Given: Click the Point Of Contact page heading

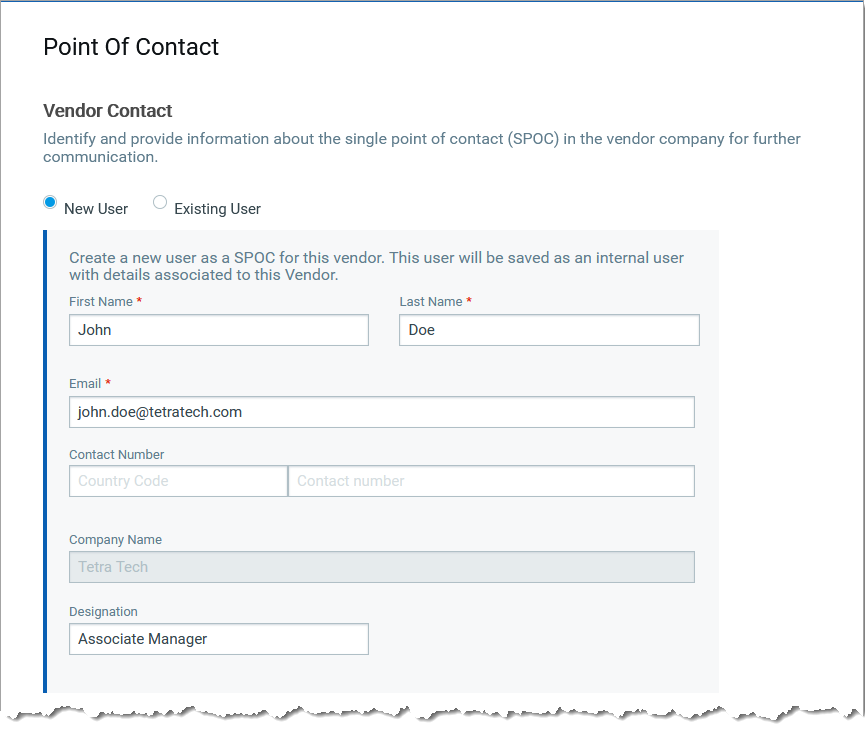Looking at the screenshot, I should click(x=131, y=47).
